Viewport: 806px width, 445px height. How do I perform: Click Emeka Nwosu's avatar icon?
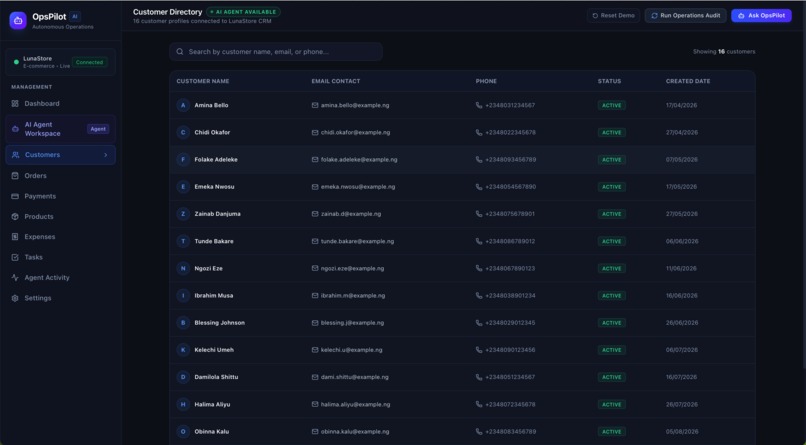pos(183,187)
